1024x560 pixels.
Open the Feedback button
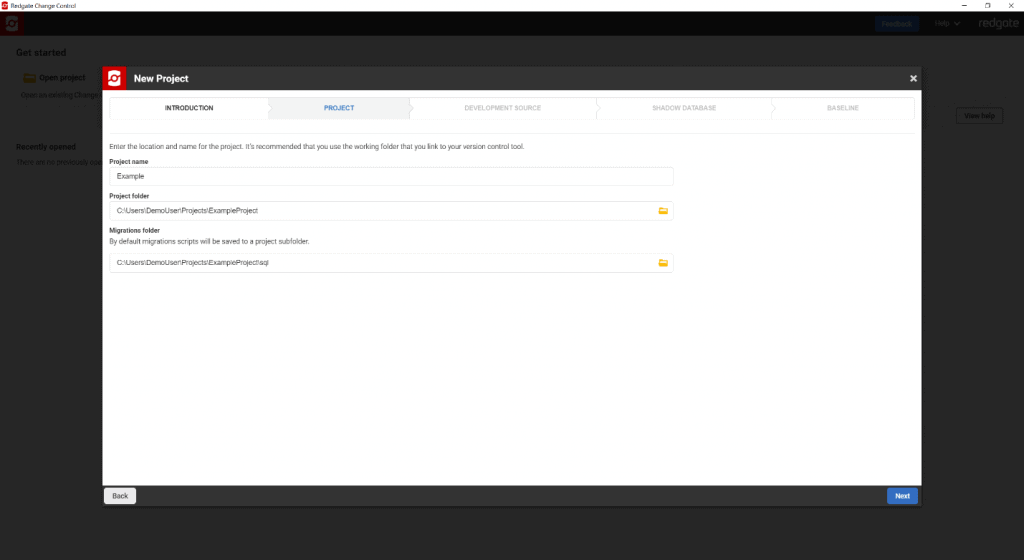(896, 23)
